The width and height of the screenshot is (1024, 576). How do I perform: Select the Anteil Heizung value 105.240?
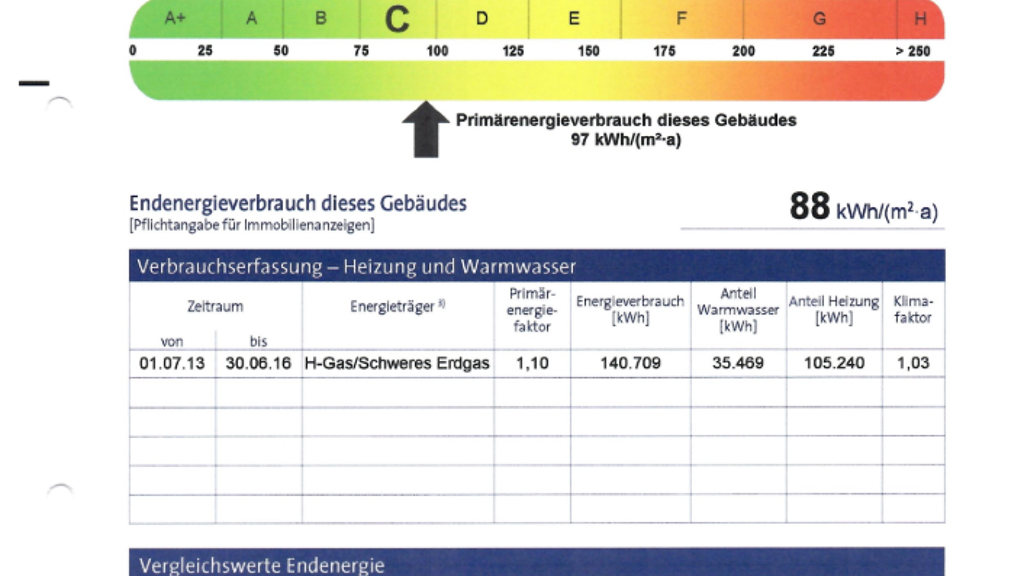point(834,363)
